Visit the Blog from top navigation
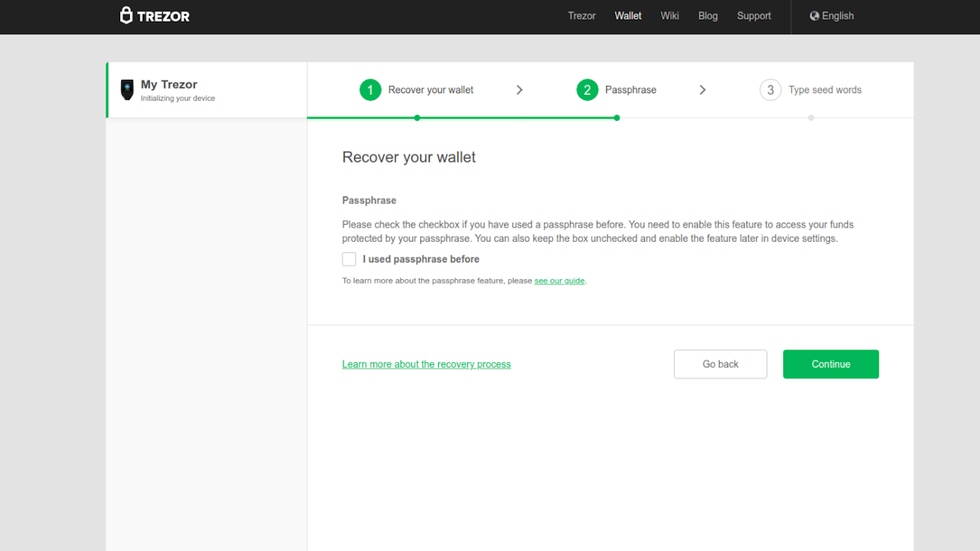 pos(708,16)
